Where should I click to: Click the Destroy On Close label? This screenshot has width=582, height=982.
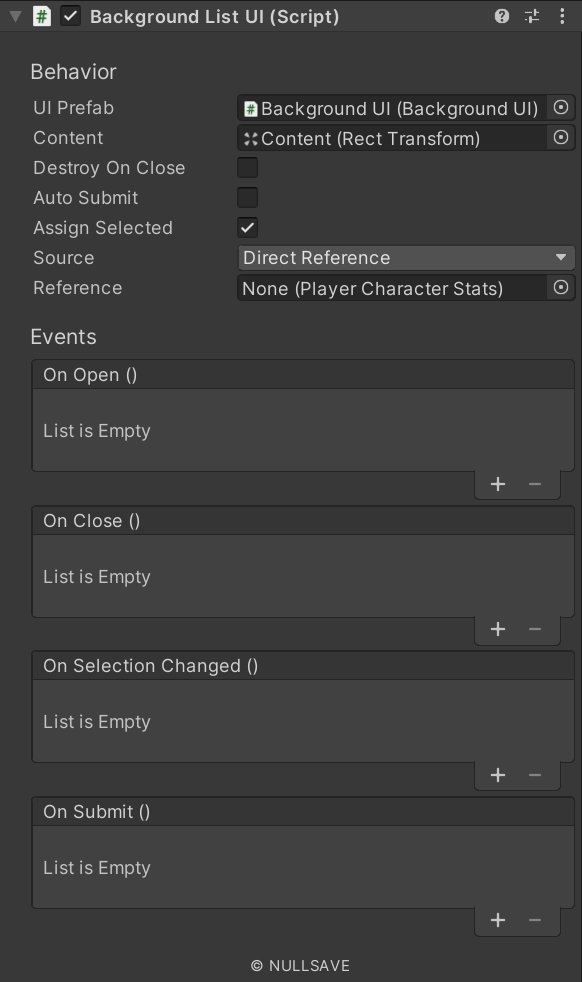pos(109,168)
